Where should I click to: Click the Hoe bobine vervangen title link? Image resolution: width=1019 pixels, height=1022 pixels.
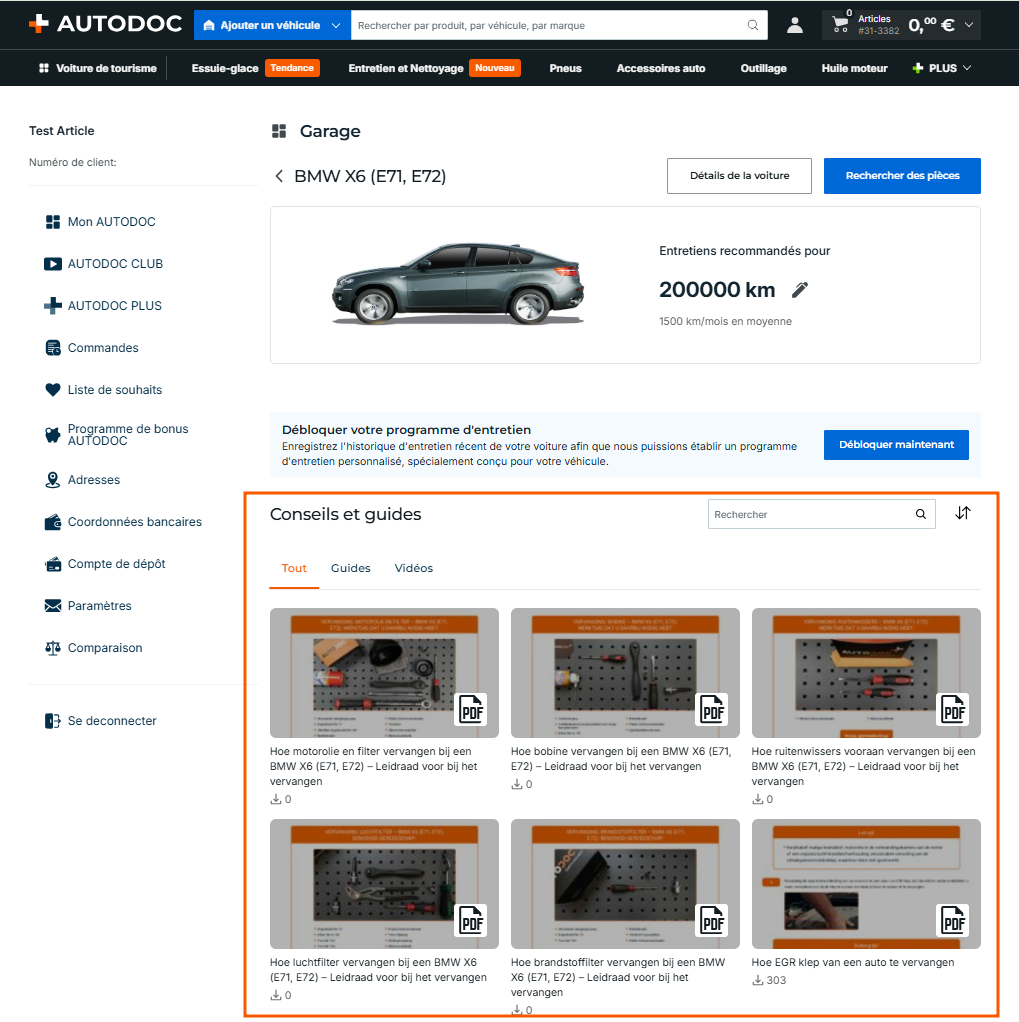[621, 759]
